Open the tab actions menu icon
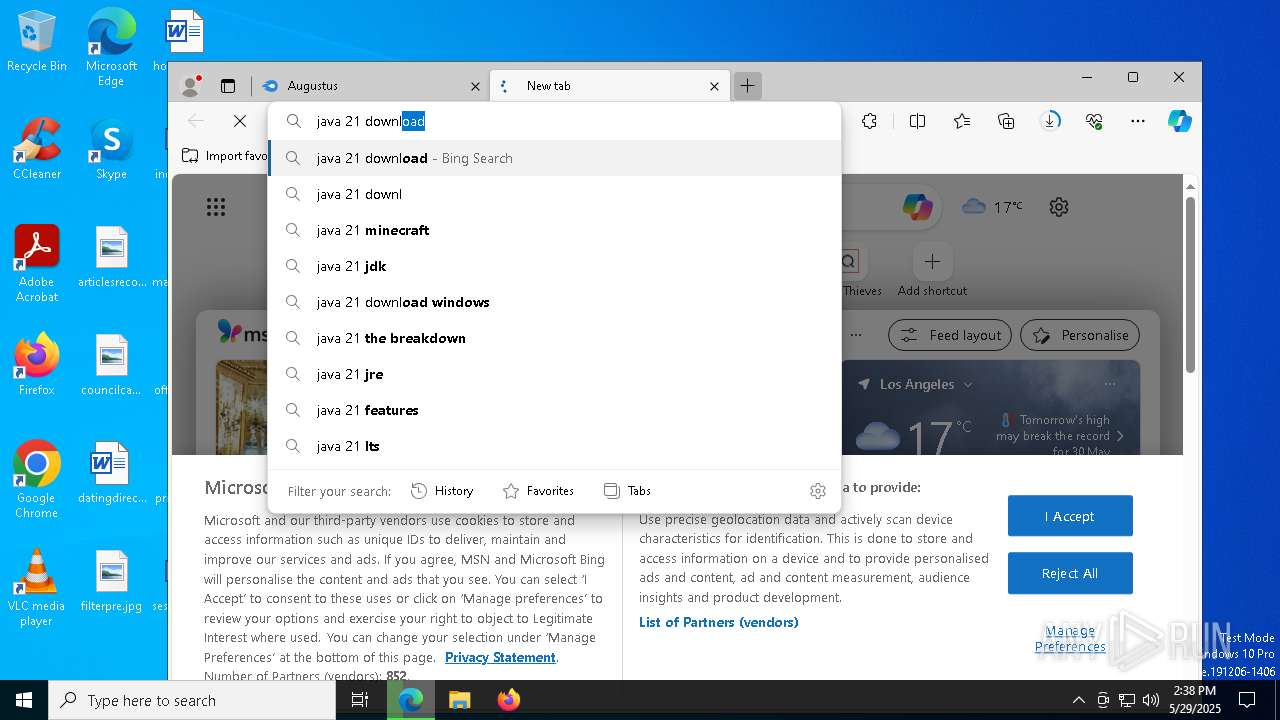This screenshot has height=720, width=1280. [228, 86]
